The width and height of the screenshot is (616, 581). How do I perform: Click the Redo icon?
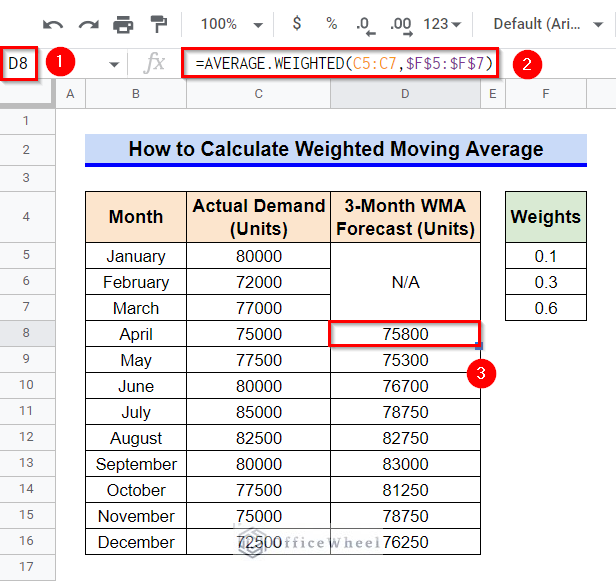point(88,25)
